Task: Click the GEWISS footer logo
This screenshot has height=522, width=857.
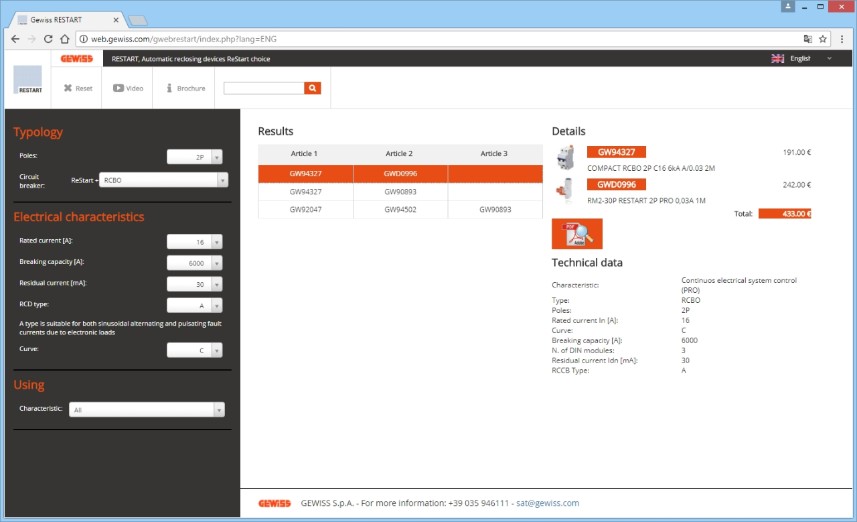Action: pos(274,503)
